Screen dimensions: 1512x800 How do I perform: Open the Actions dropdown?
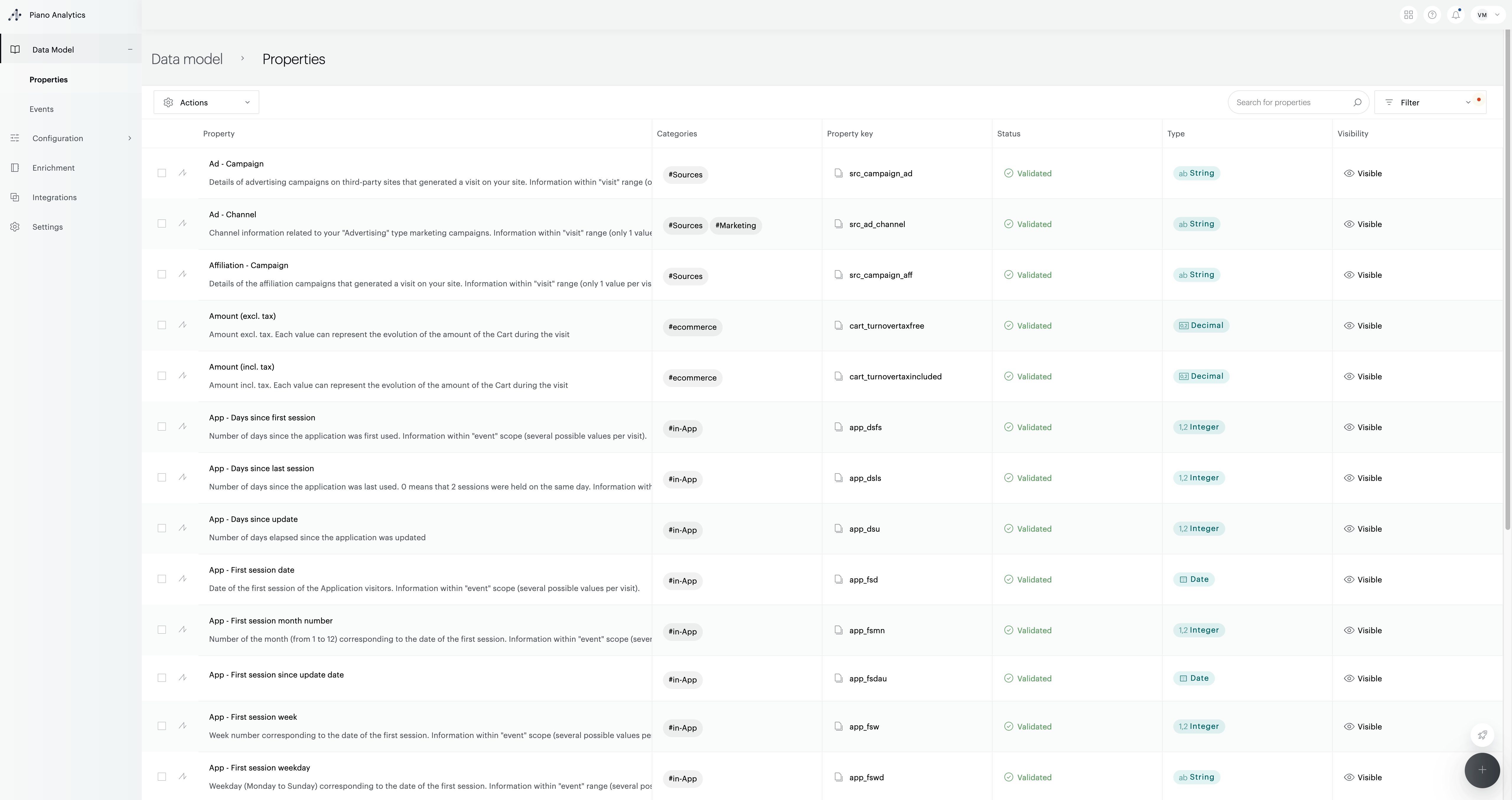tap(206, 102)
